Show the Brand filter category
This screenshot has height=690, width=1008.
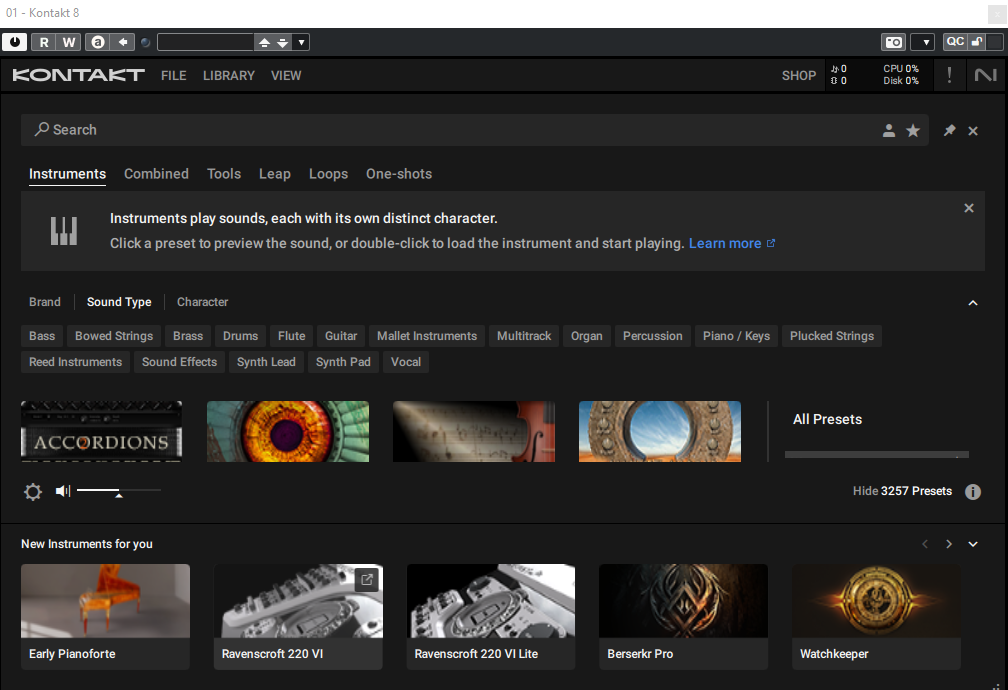(x=45, y=302)
